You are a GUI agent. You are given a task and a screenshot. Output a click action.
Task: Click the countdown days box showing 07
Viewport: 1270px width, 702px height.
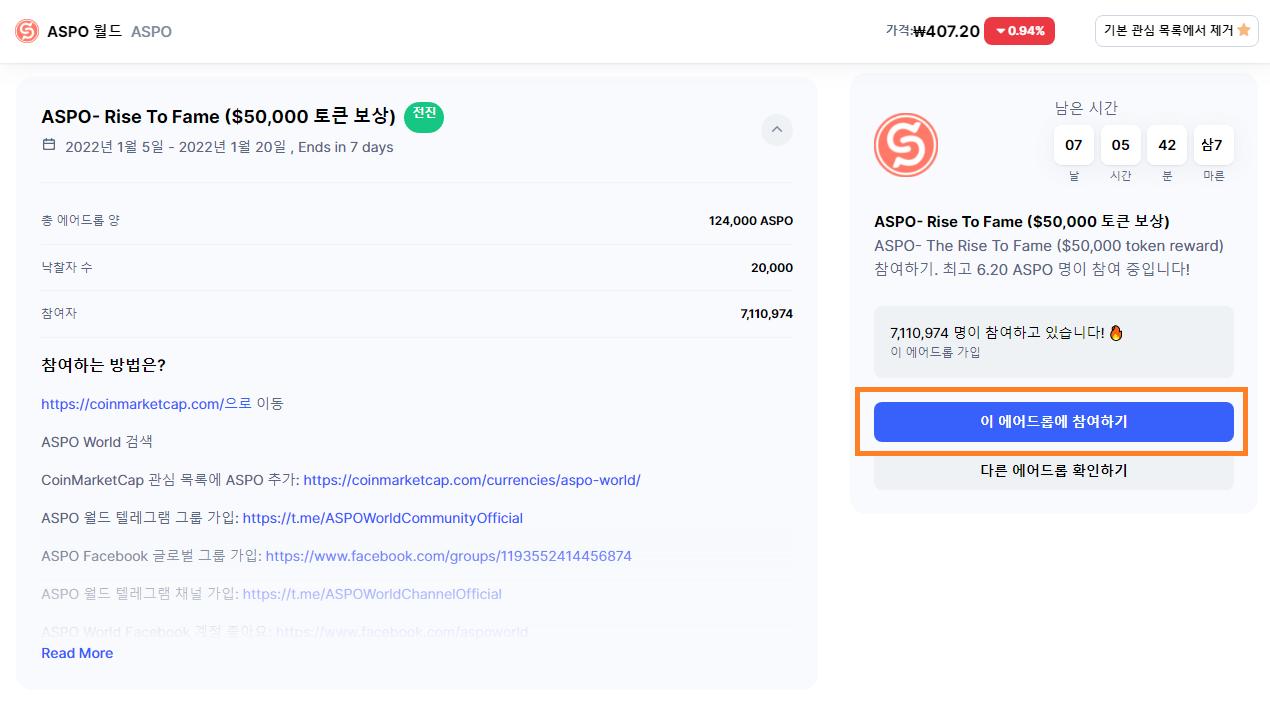pos(1074,145)
